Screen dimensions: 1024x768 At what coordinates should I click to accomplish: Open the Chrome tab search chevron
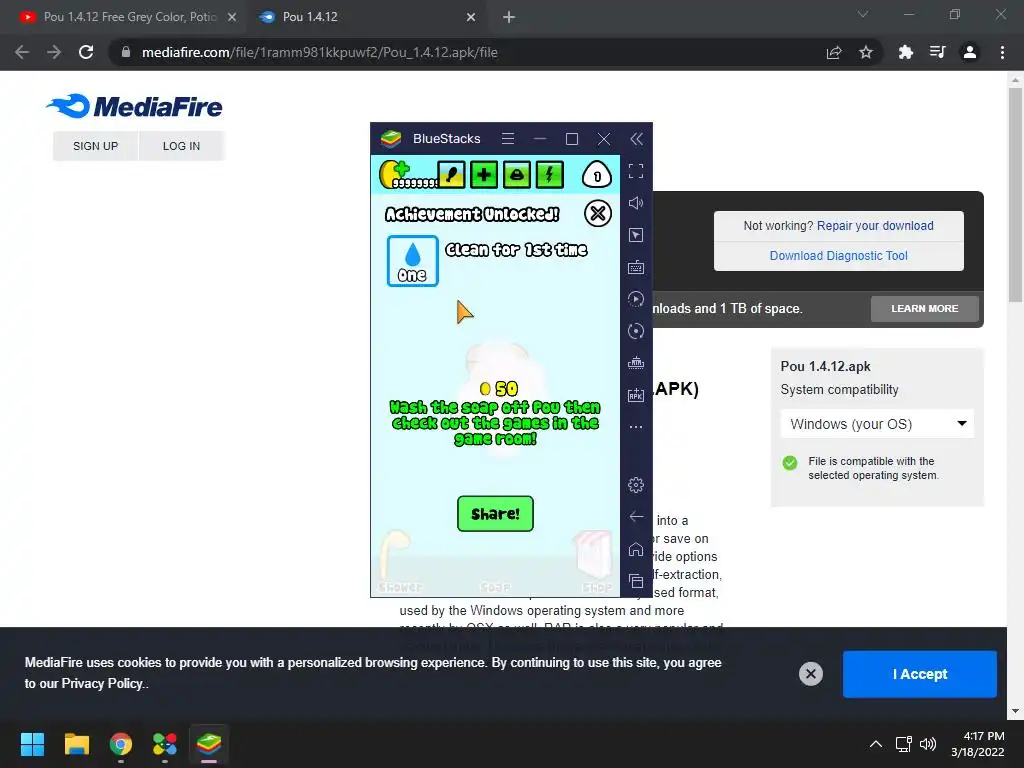(863, 14)
